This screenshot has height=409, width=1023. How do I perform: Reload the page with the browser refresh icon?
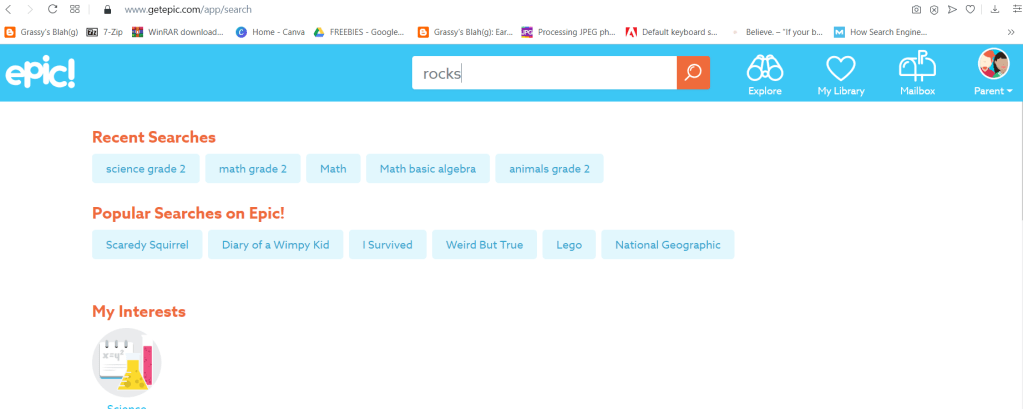tap(52, 9)
